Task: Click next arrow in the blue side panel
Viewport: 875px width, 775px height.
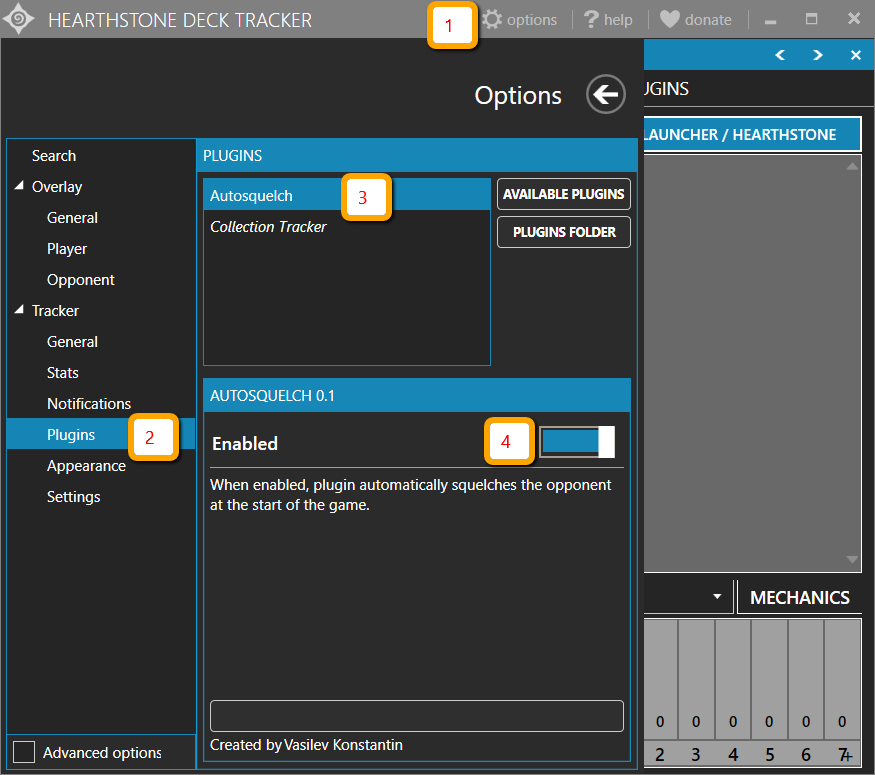Action: (x=818, y=55)
